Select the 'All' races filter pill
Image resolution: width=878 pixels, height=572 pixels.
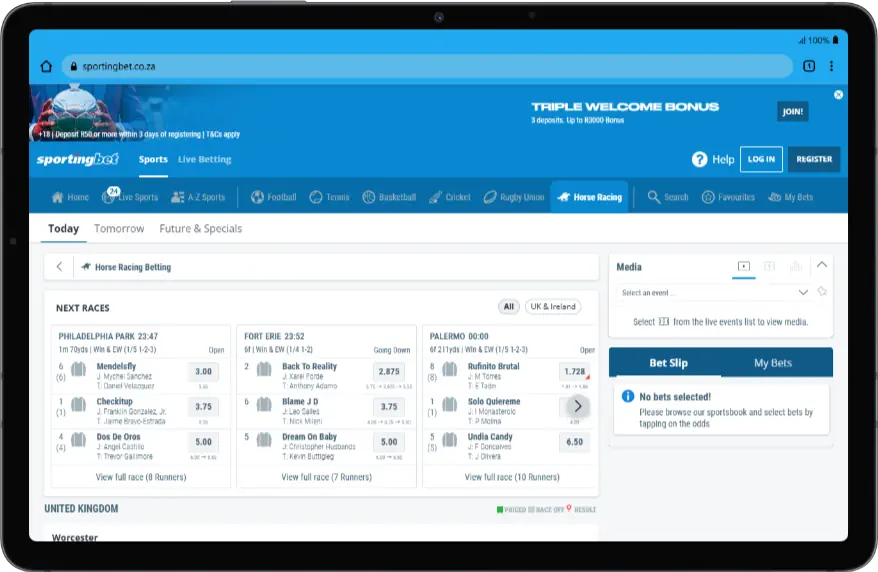tap(509, 307)
